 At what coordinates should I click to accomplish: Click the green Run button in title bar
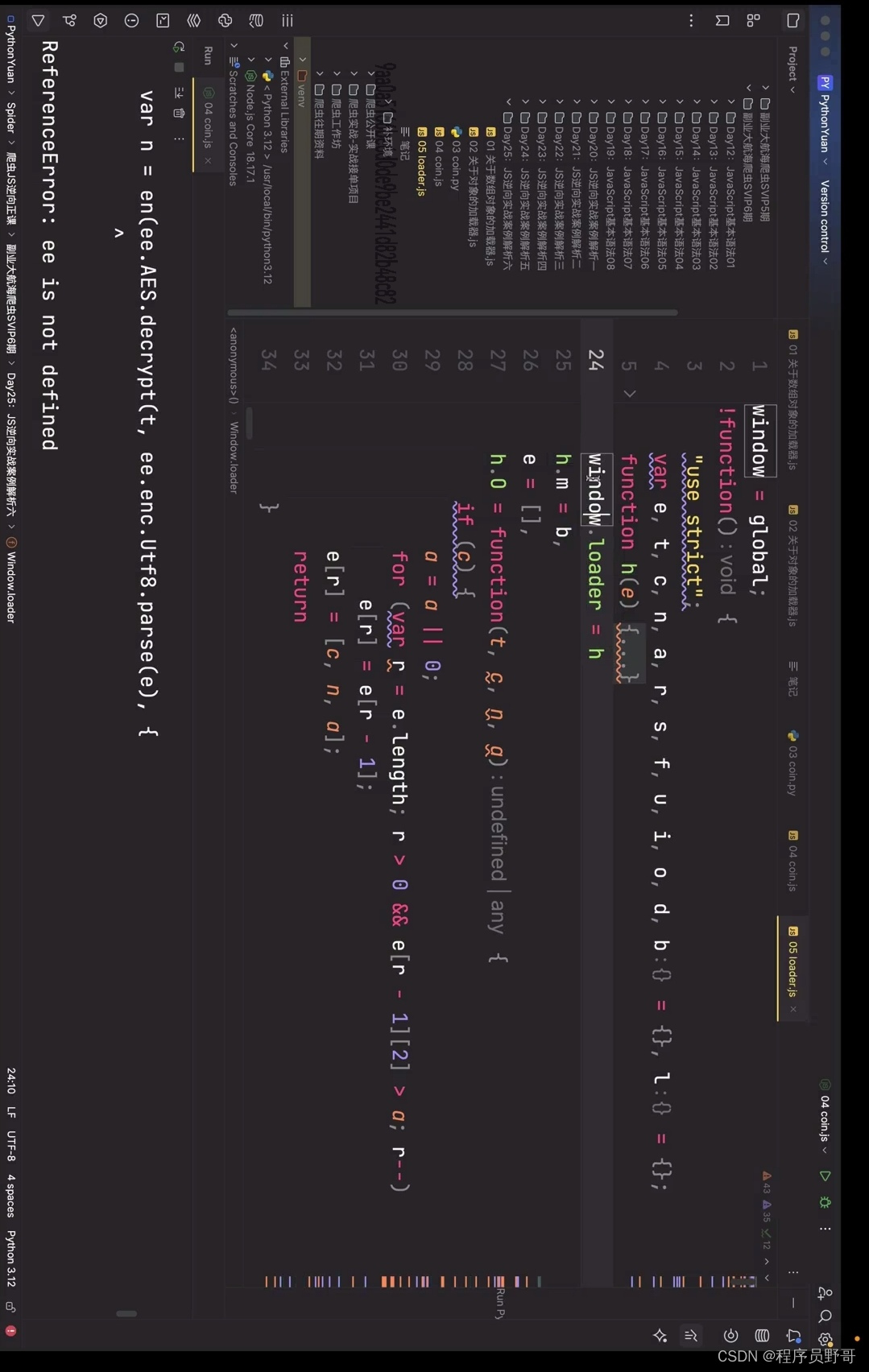[825, 1176]
